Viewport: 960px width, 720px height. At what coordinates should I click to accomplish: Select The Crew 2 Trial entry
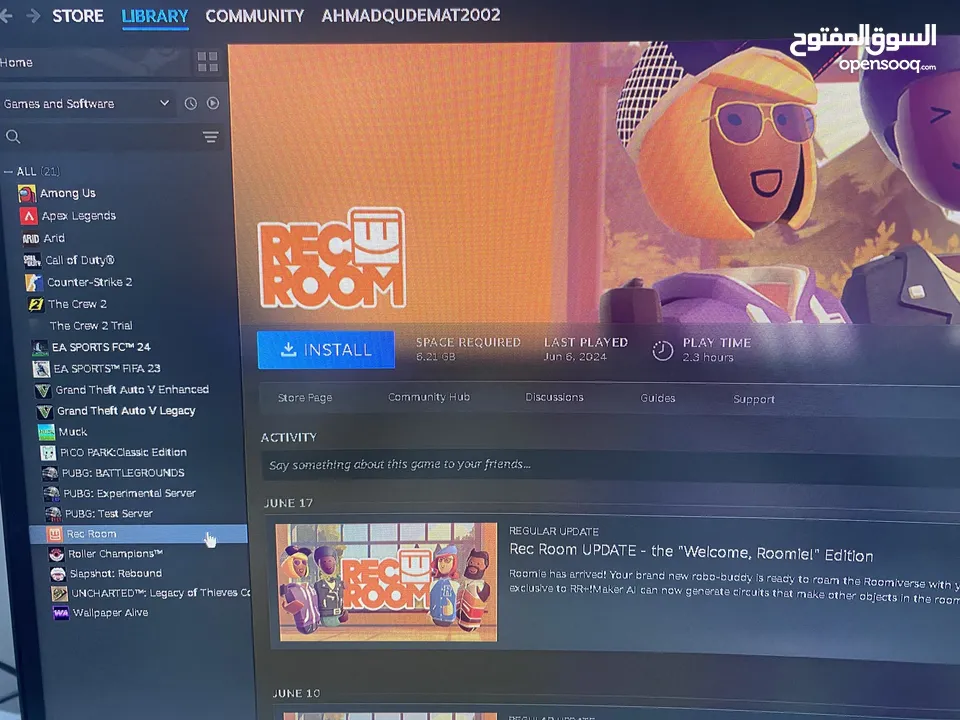[91, 326]
